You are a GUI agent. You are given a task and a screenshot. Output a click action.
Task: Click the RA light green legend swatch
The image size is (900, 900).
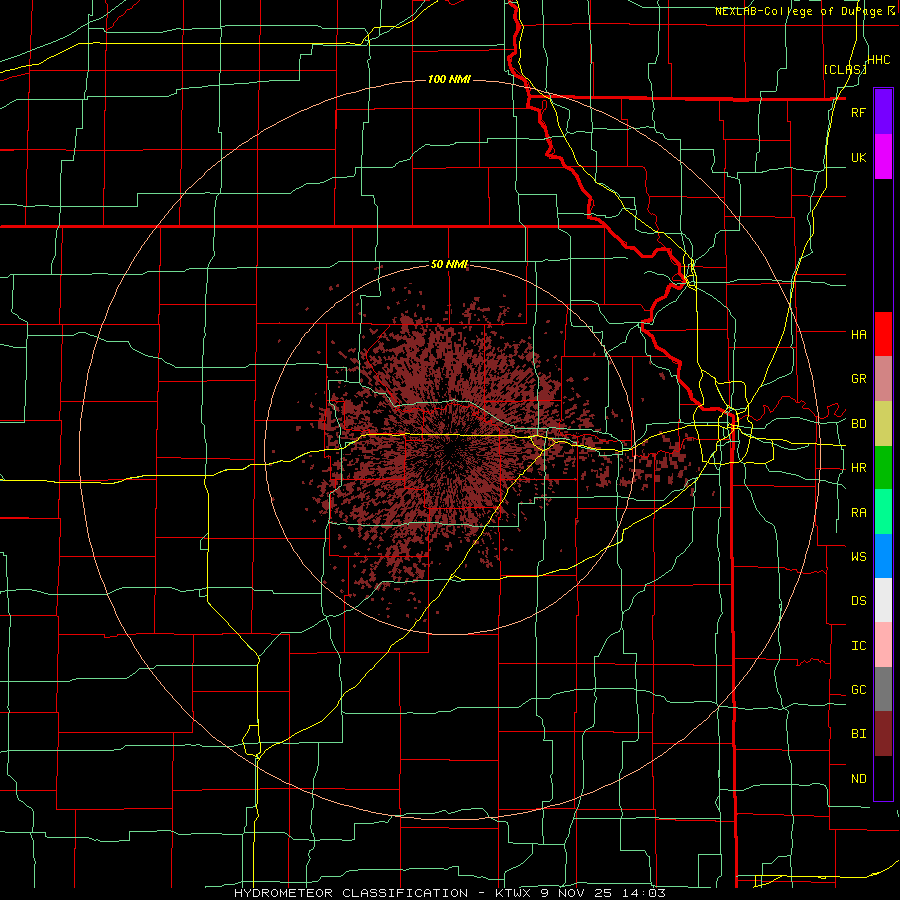coord(883,512)
